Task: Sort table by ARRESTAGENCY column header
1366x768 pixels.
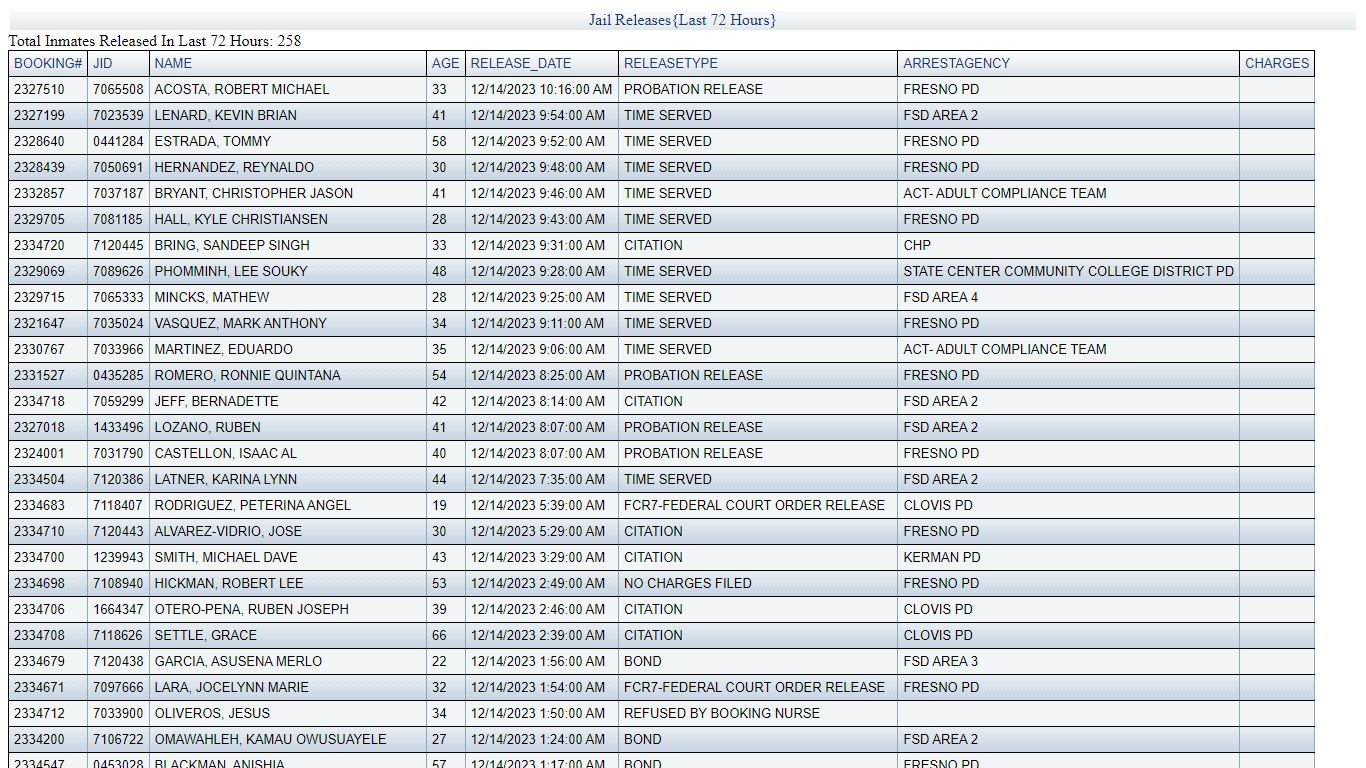Action: (957, 63)
